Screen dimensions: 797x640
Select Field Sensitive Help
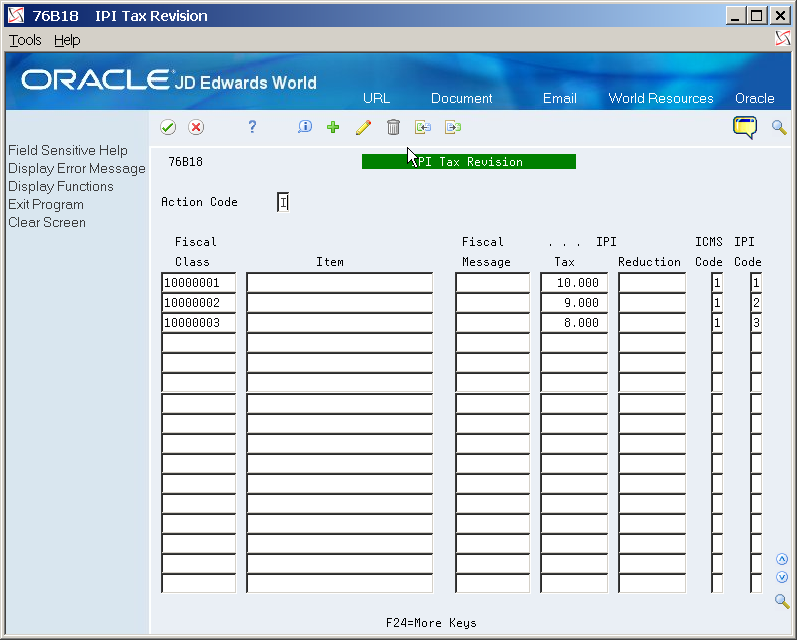coord(68,150)
